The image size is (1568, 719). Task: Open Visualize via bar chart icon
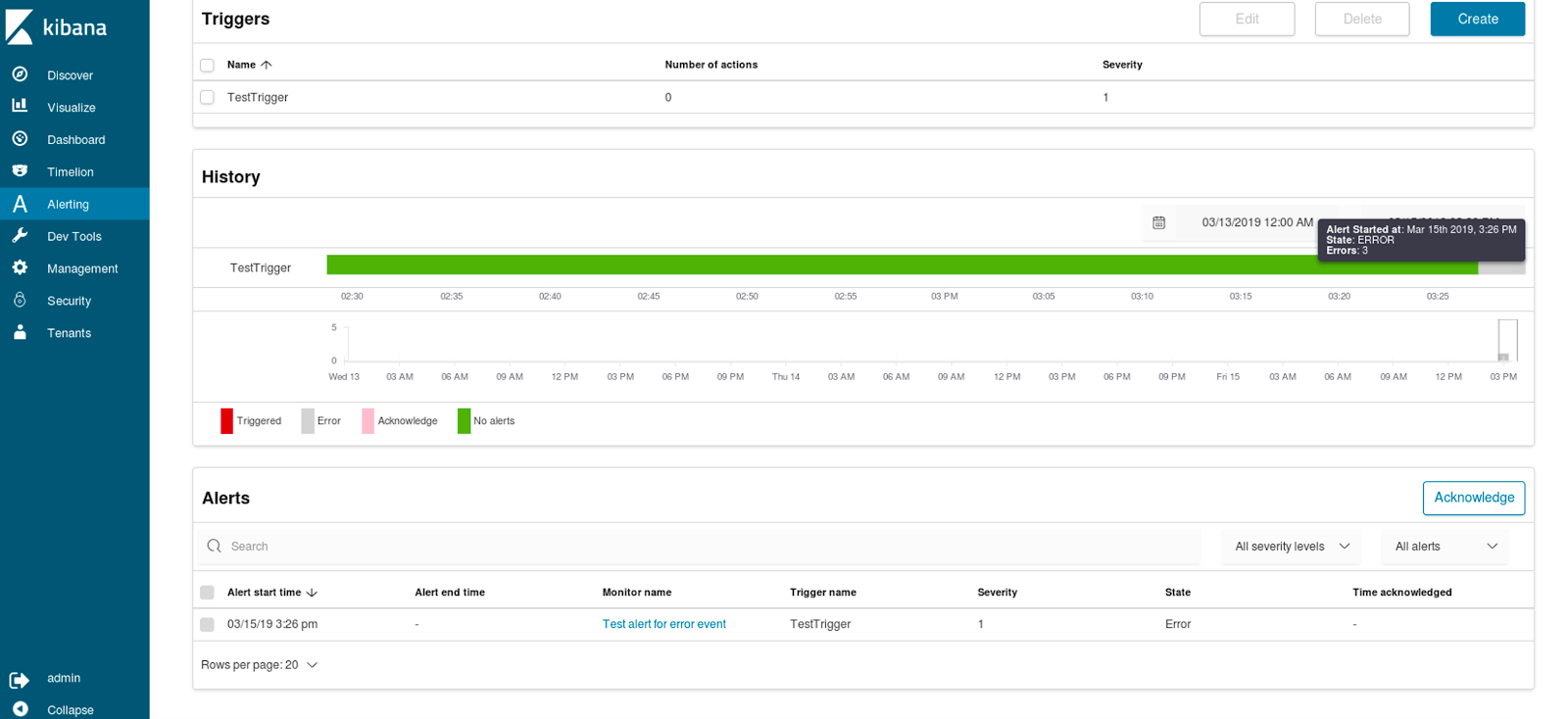coord(20,106)
